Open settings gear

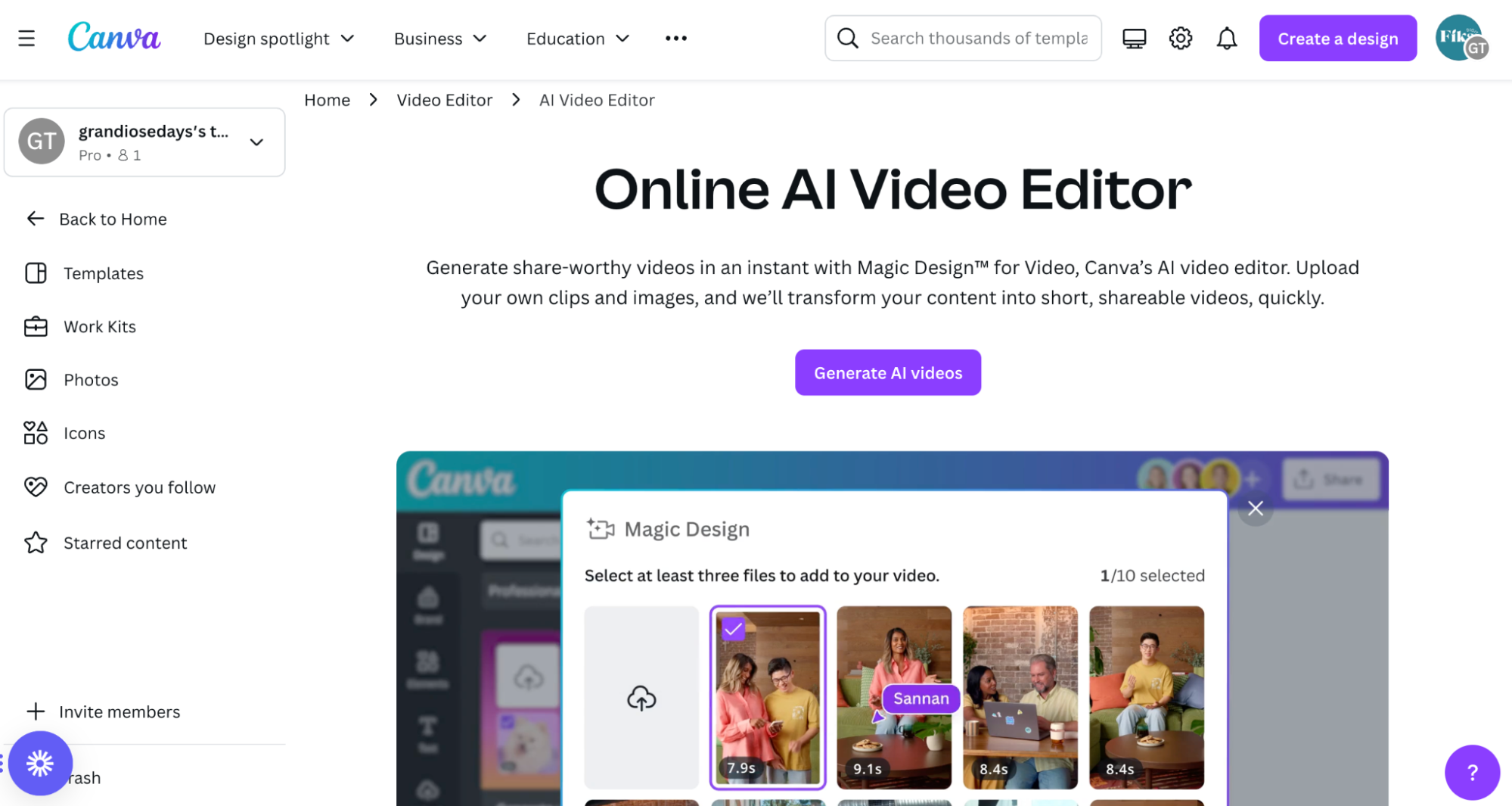[x=1180, y=38]
